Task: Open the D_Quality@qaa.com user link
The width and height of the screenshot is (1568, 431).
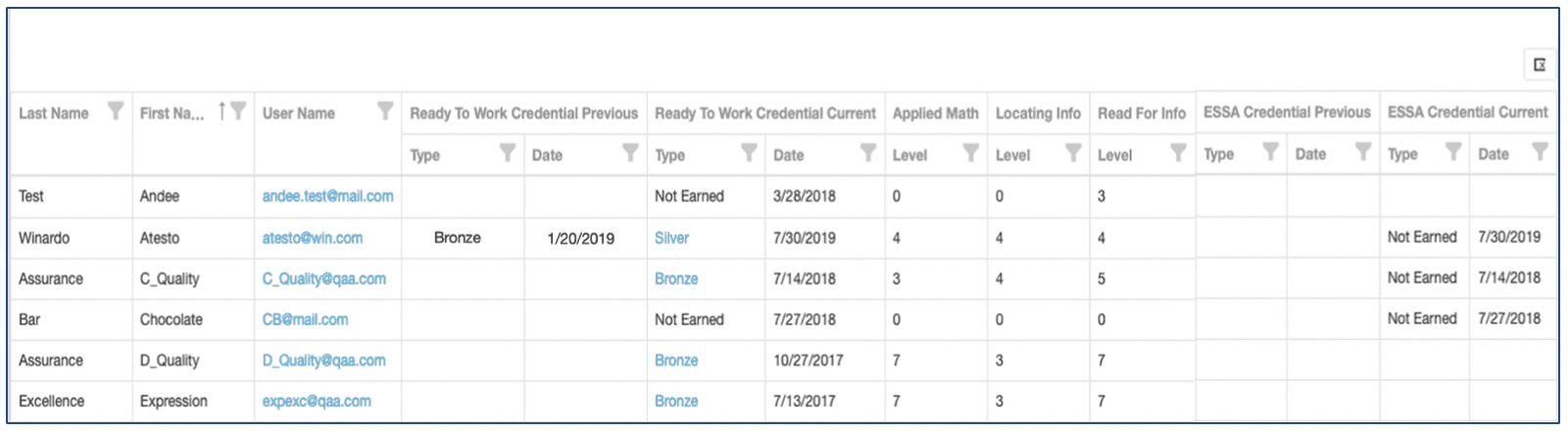Action: (x=323, y=360)
